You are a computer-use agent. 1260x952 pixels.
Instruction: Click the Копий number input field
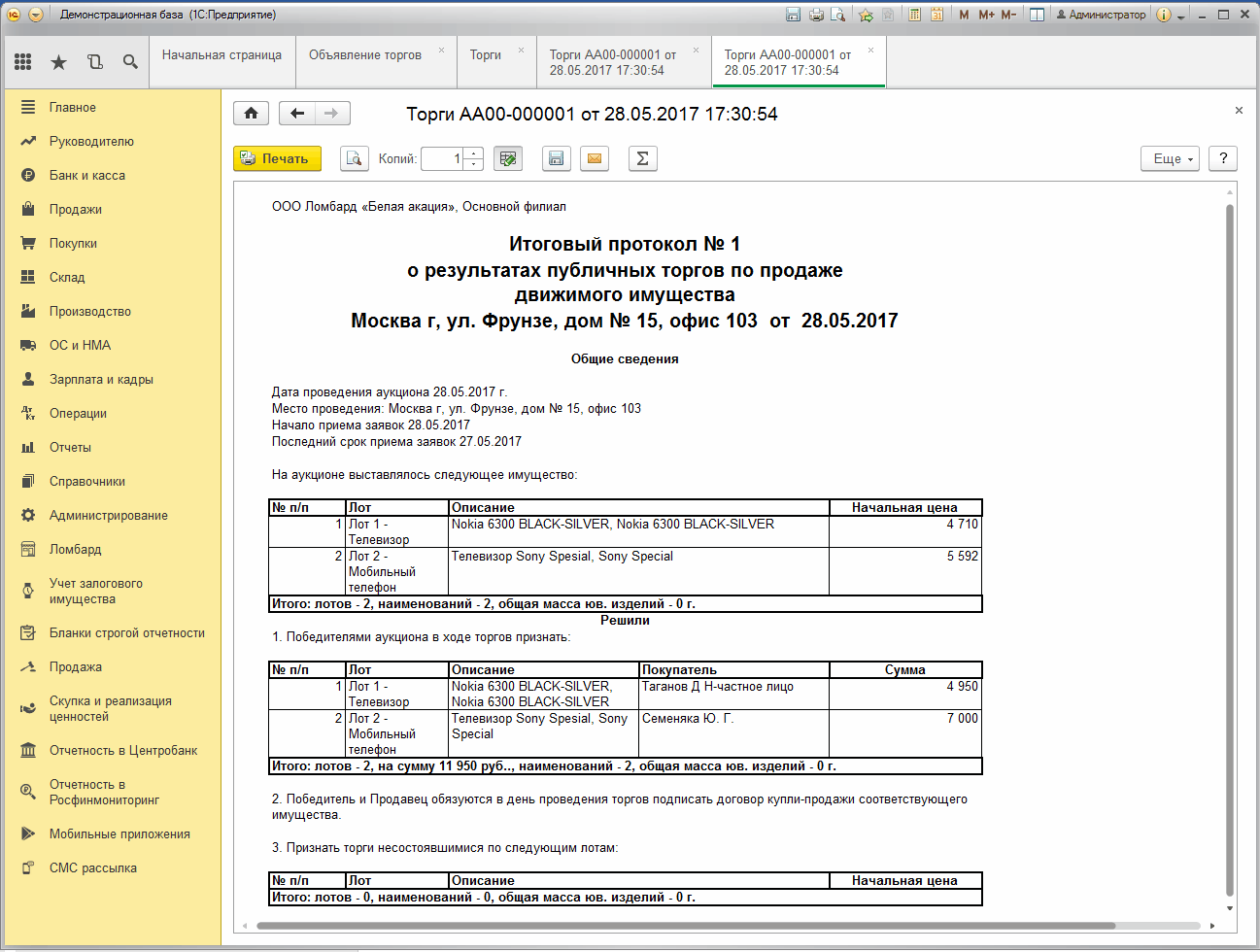[x=443, y=158]
